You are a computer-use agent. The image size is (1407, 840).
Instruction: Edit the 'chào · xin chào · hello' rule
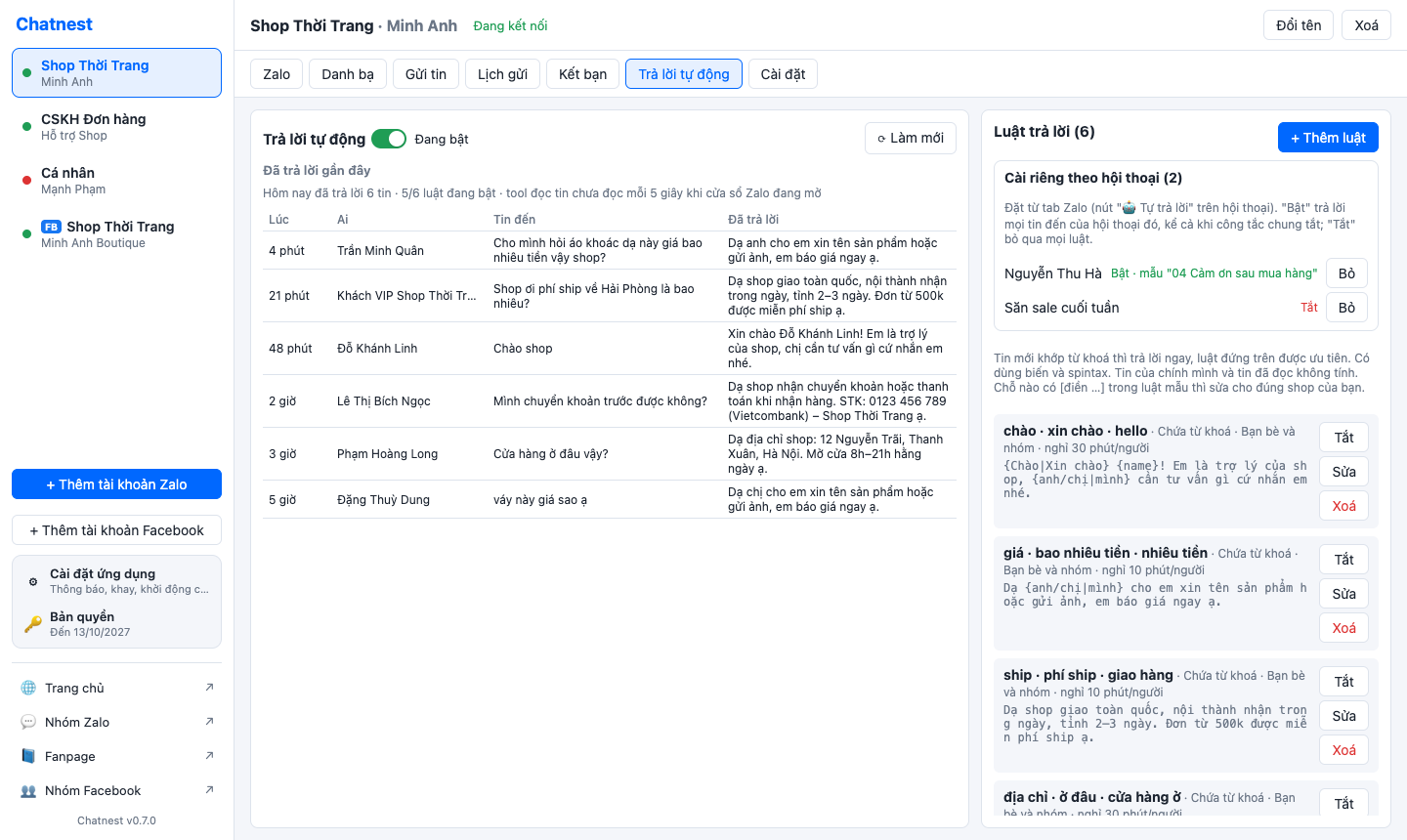(1344, 472)
